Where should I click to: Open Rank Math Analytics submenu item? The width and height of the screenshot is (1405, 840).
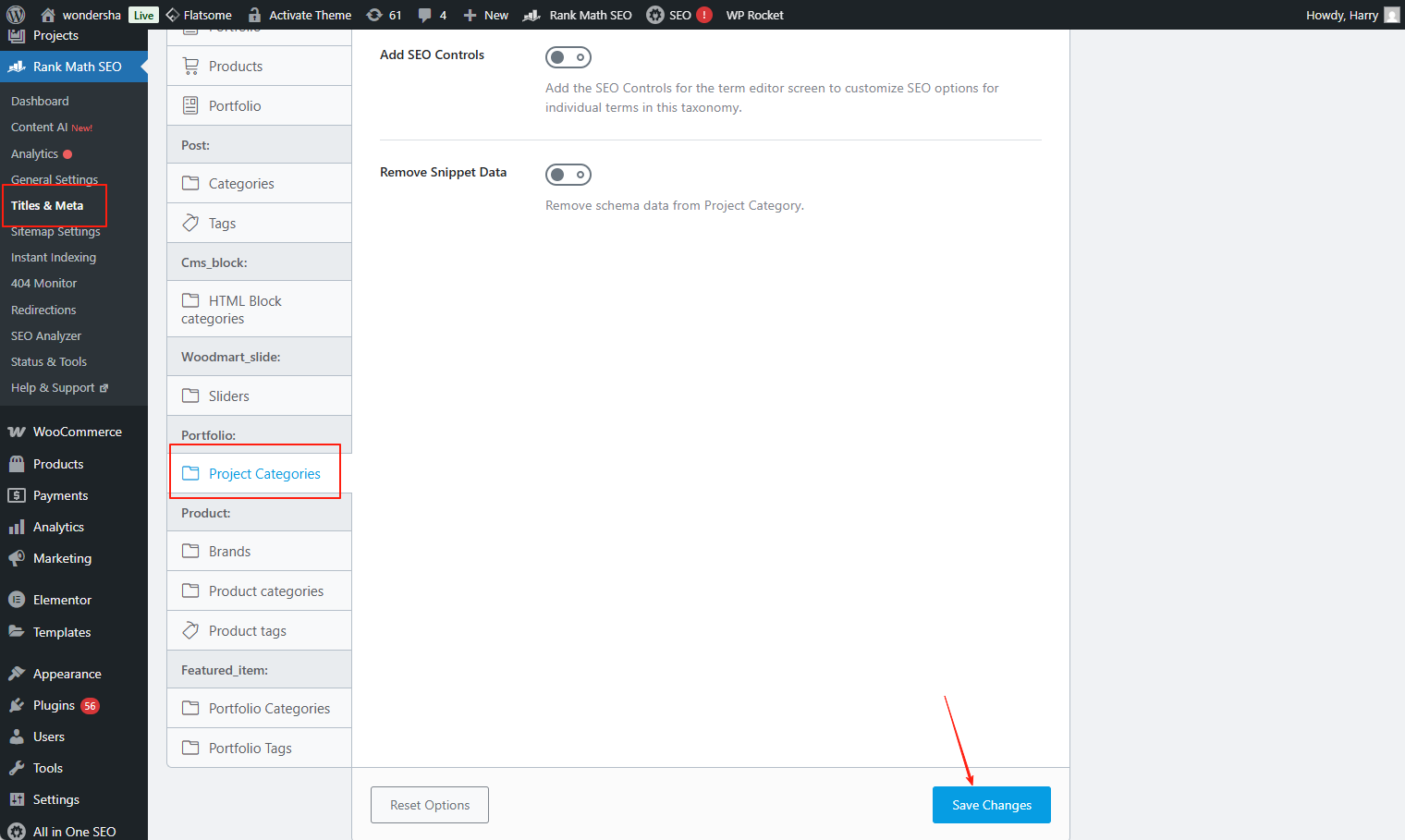[x=42, y=153]
